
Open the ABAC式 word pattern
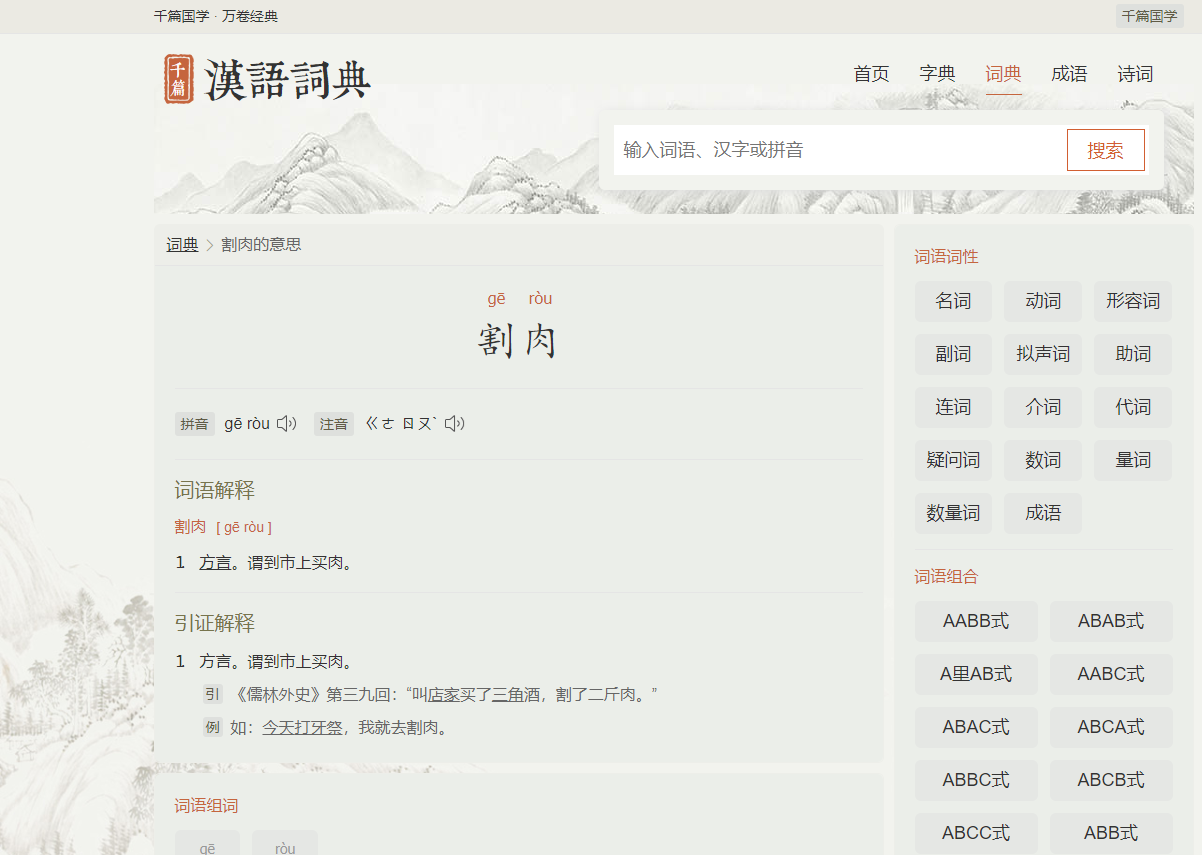click(x=976, y=727)
